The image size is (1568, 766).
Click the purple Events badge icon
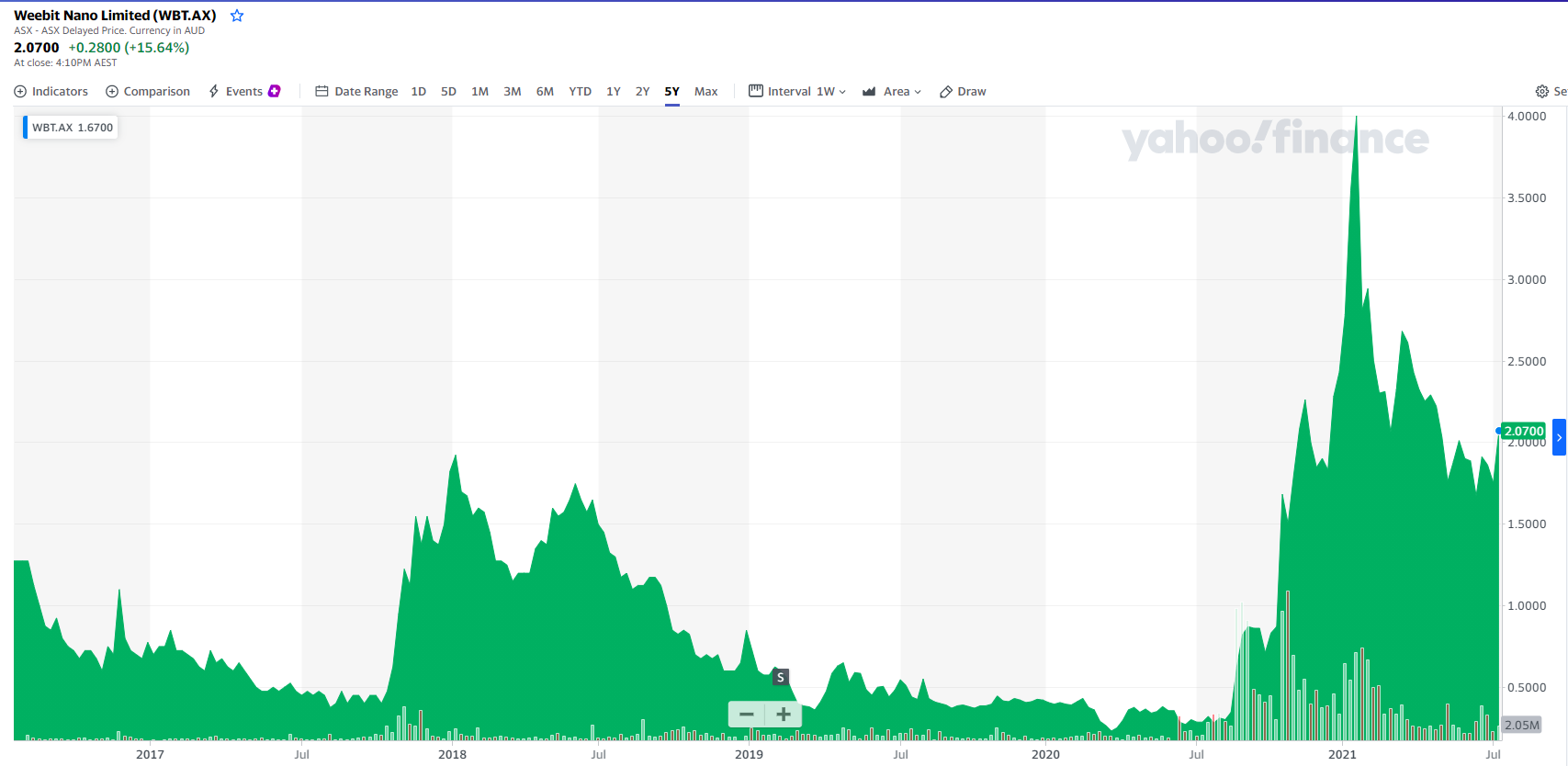pos(274,91)
